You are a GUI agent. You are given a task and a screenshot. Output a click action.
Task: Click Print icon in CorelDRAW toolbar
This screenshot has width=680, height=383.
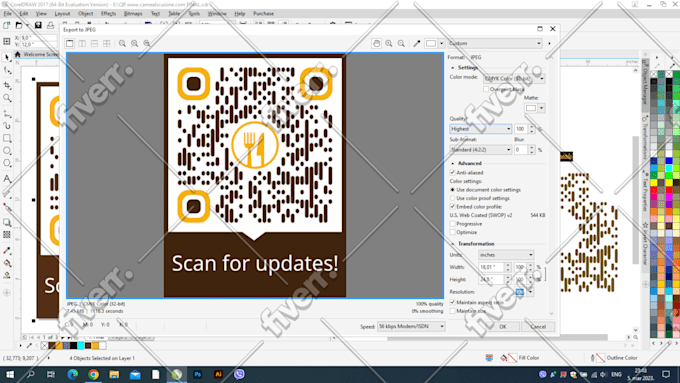click(x=50, y=26)
